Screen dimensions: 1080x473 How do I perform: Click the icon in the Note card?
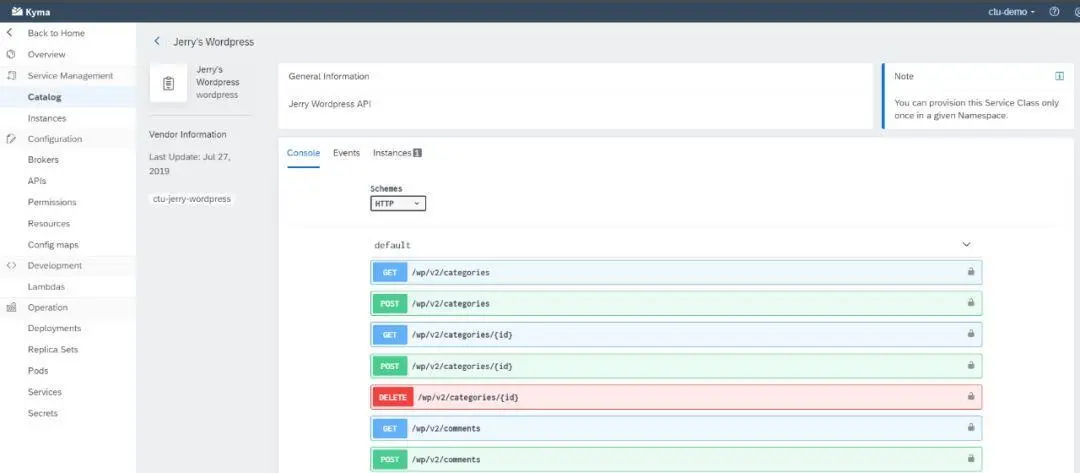(1059, 76)
